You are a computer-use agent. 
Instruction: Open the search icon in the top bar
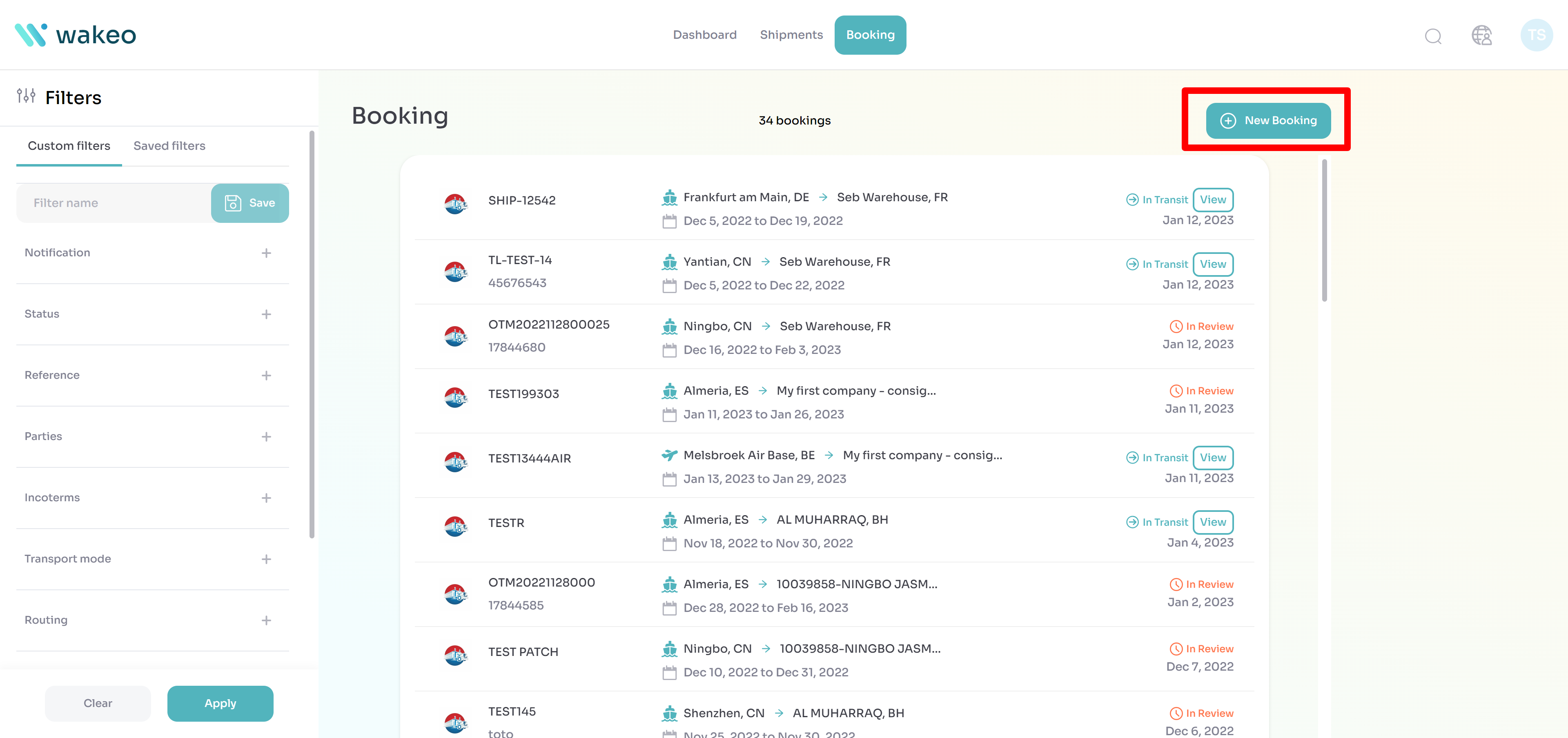point(1434,35)
